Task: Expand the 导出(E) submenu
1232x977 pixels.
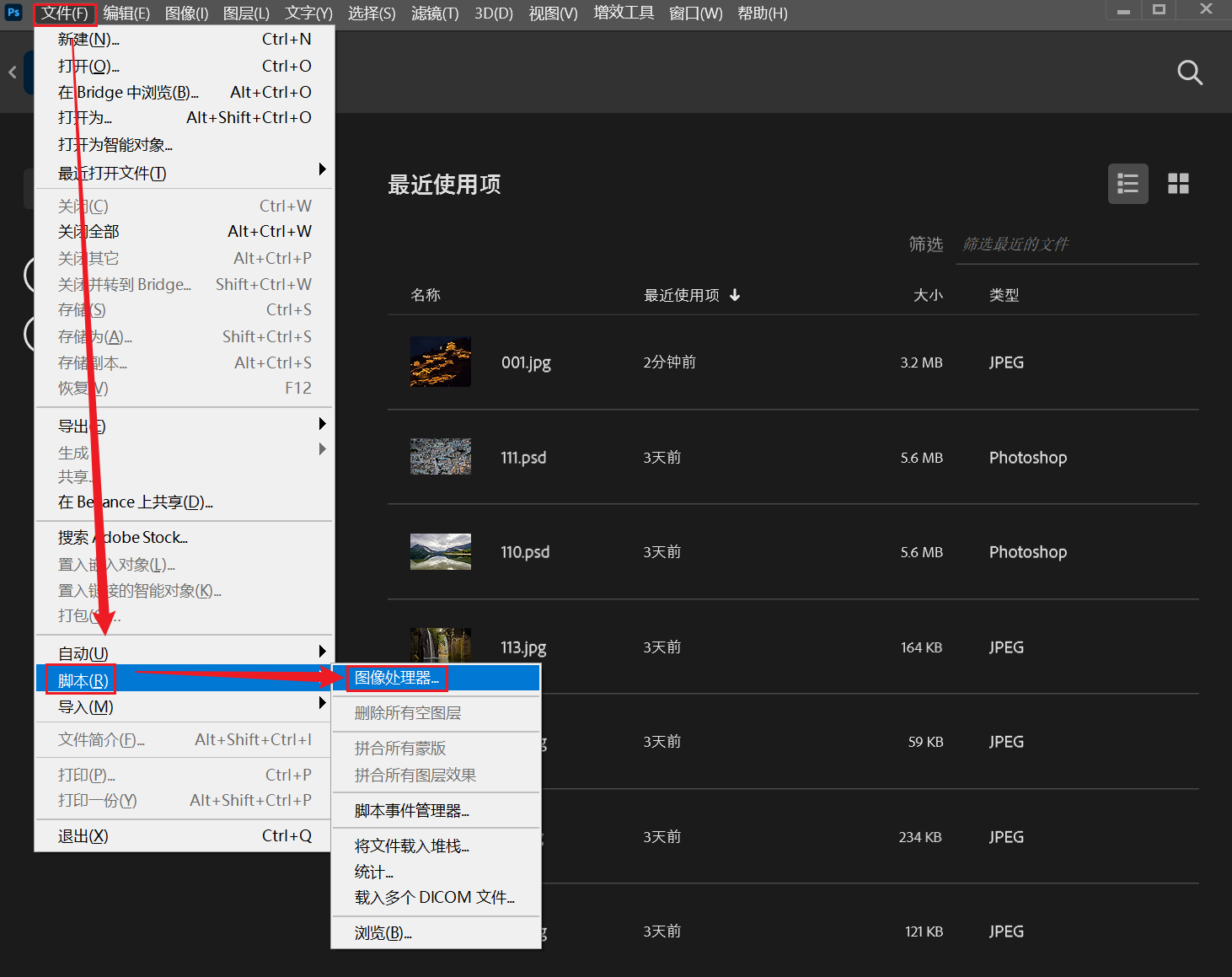Action: pyautogui.click(x=80, y=425)
